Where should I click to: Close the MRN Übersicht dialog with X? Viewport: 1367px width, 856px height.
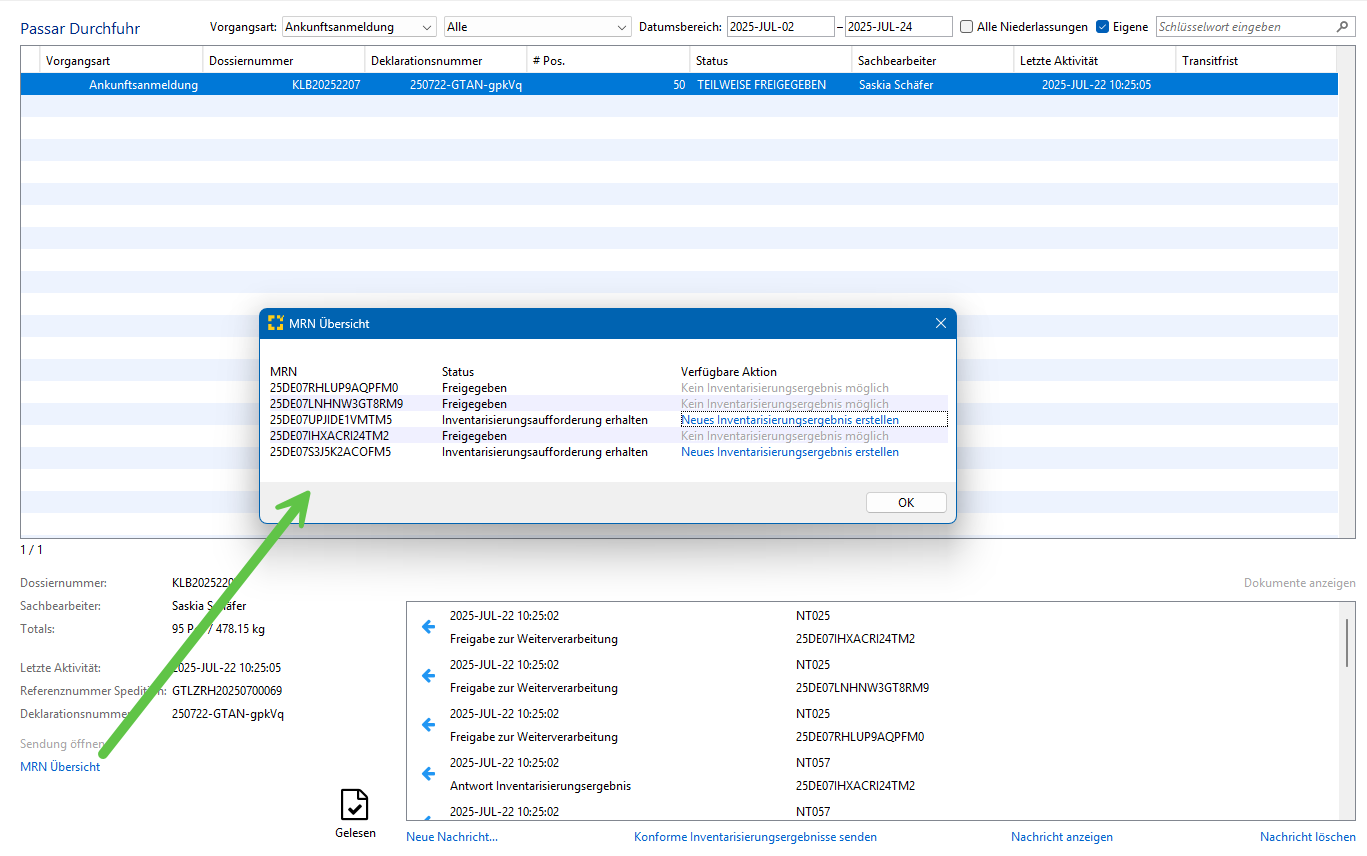click(x=940, y=323)
